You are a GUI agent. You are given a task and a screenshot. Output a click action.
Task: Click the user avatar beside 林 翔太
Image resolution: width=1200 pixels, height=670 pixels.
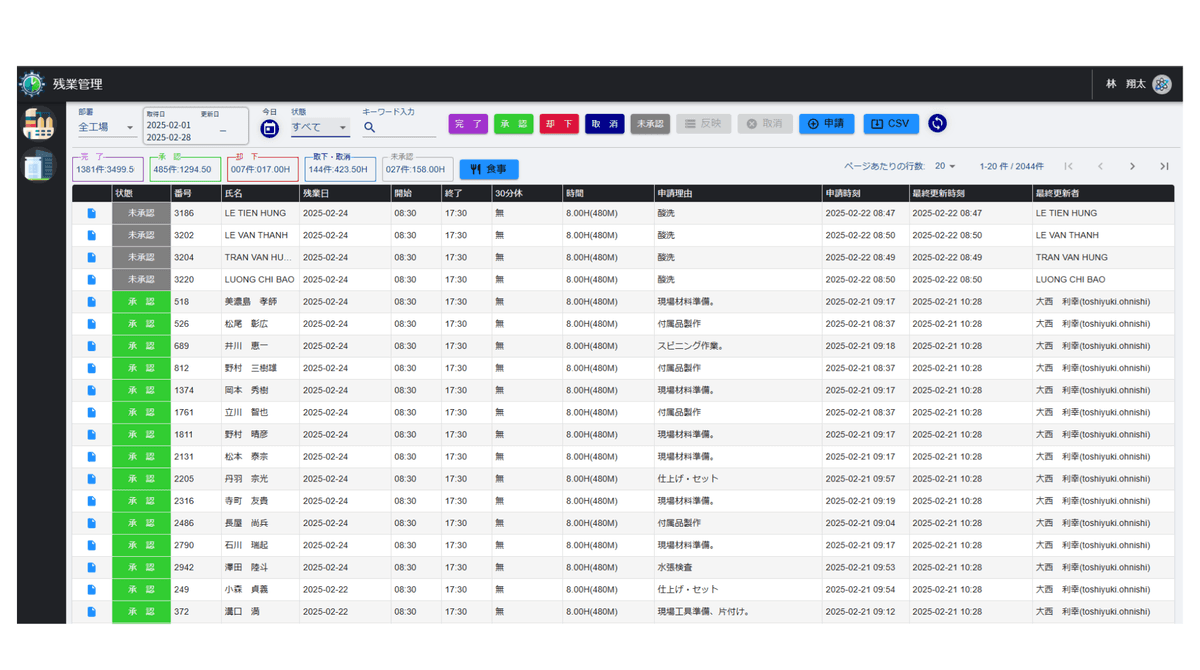pos(1161,85)
